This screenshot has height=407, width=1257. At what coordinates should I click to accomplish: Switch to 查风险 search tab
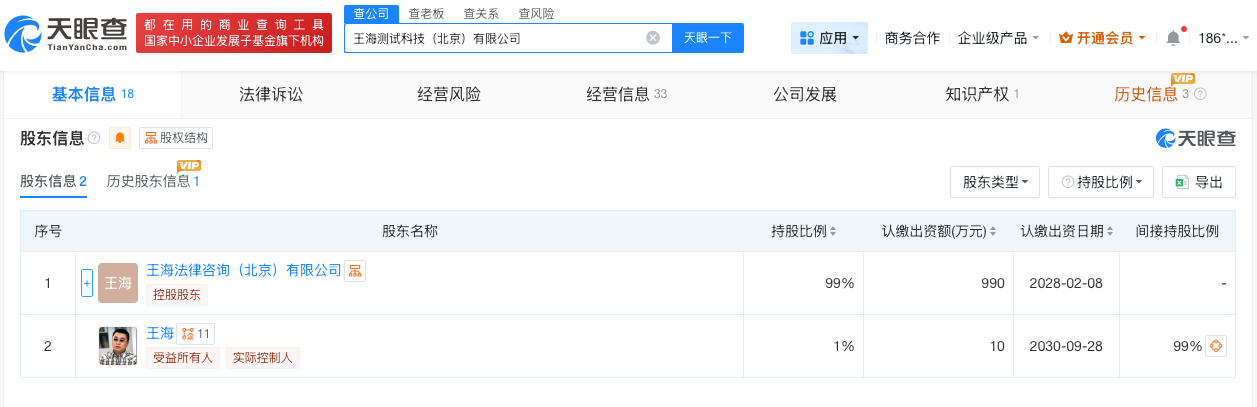[x=536, y=13]
